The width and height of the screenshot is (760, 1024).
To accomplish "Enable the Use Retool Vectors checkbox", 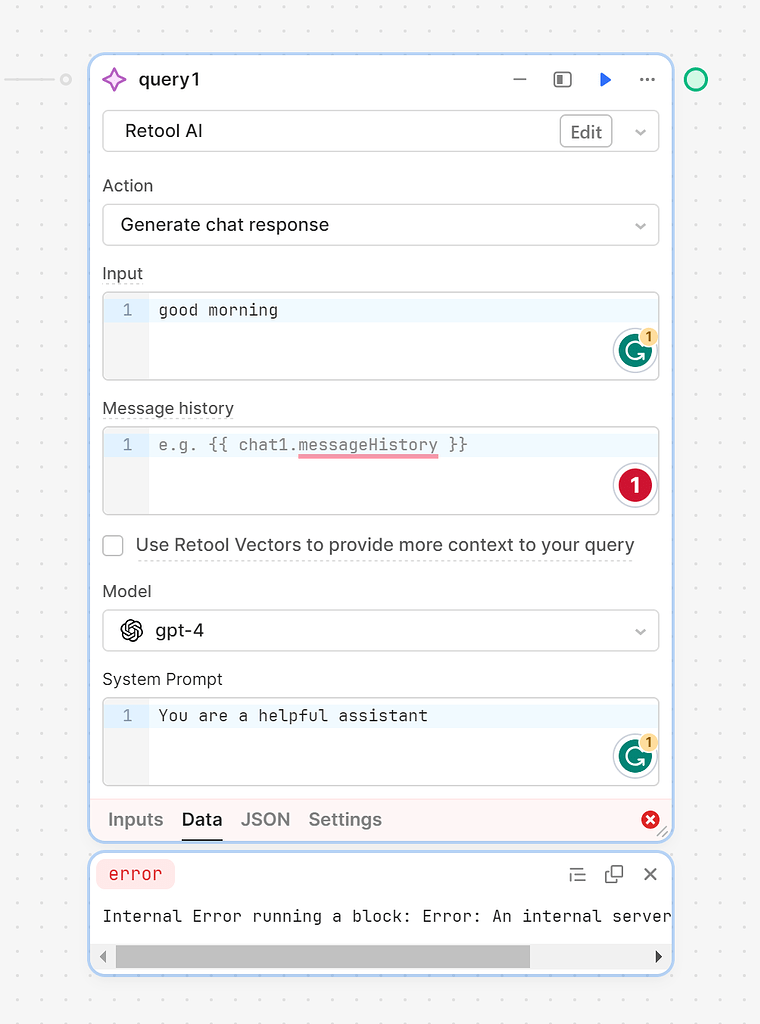I will [x=112, y=545].
